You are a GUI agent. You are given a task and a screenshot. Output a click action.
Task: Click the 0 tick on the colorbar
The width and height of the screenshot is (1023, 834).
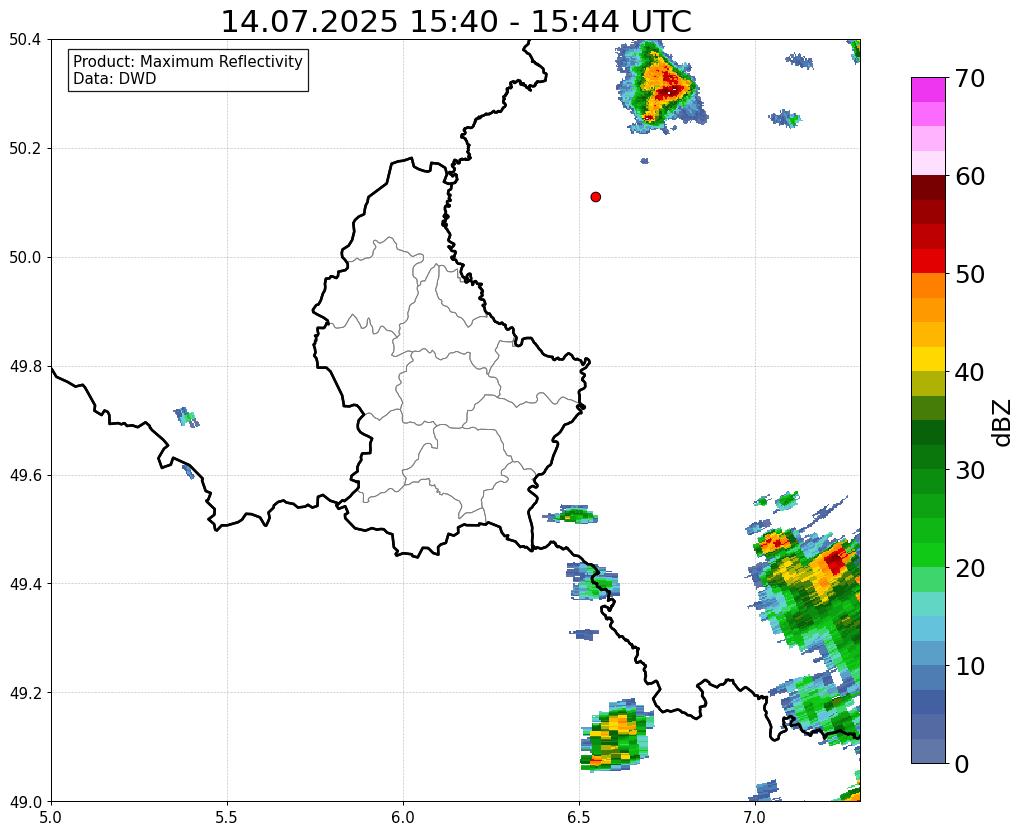[x=962, y=764]
